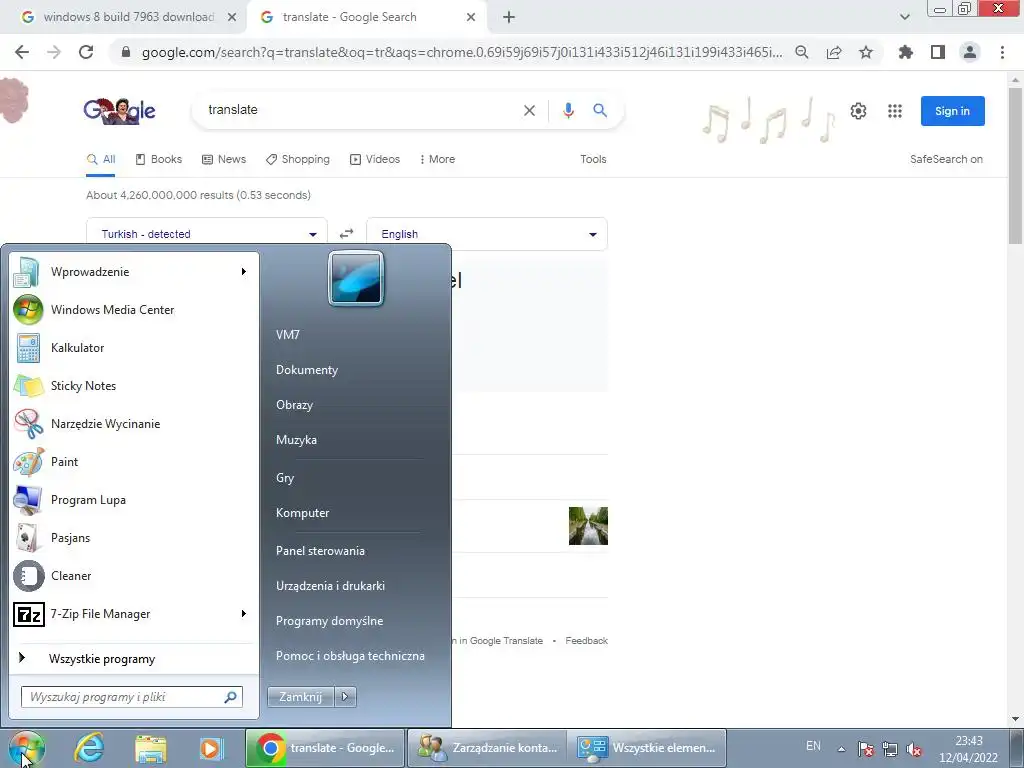The height and width of the screenshot is (768, 1024).
Task: Click Wyszukaj programy i pliki search field
Action: tap(131, 697)
